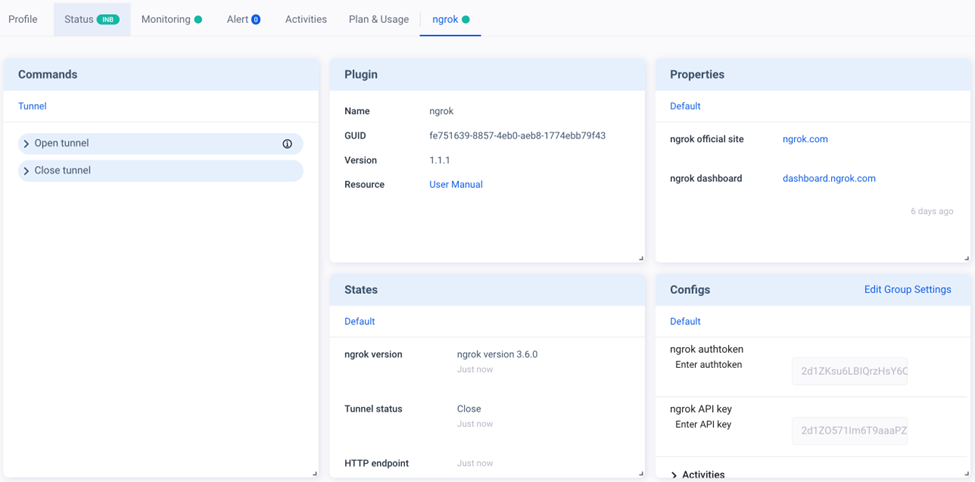Click the ngrok API key input field
The height and width of the screenshot is (482, 975).
click(849, 431)
